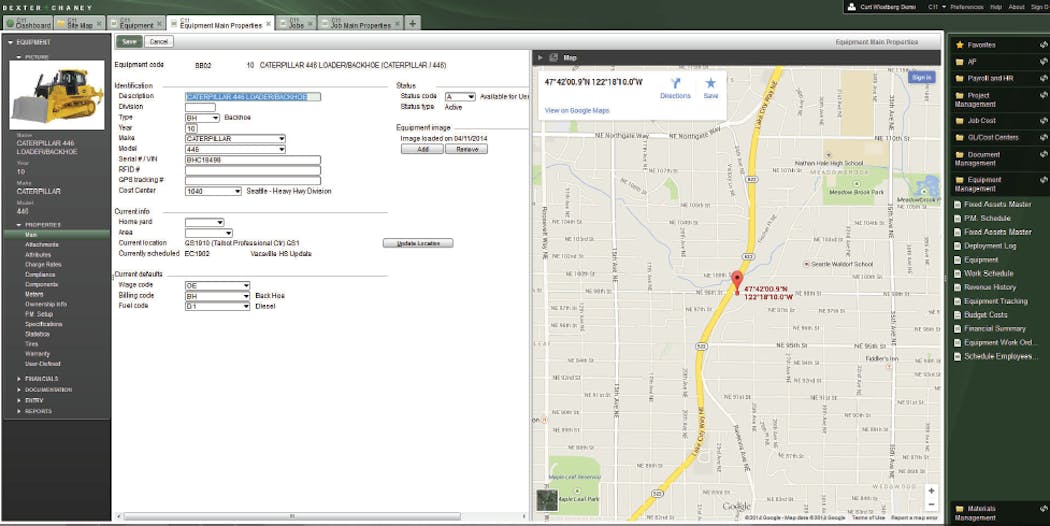The image size is (1050, 526).
Task: Click into the RFID # input field
Action: point(252,170)
